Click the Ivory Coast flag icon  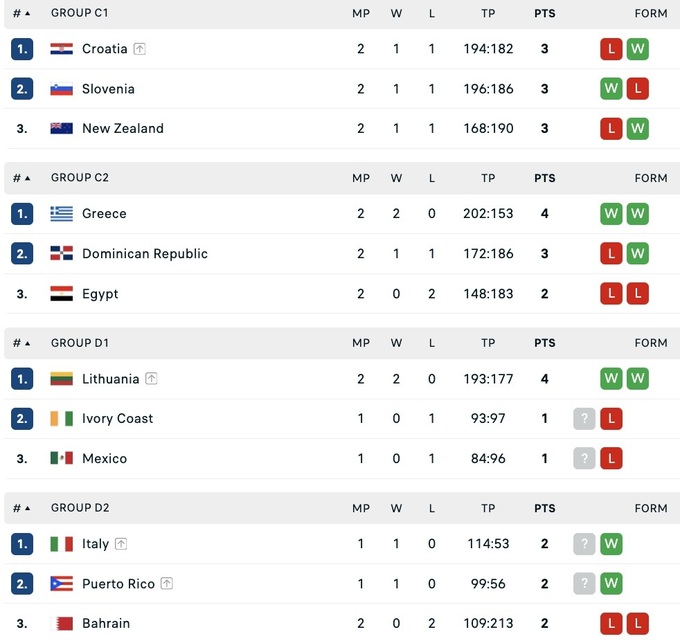tap(62, 419)
